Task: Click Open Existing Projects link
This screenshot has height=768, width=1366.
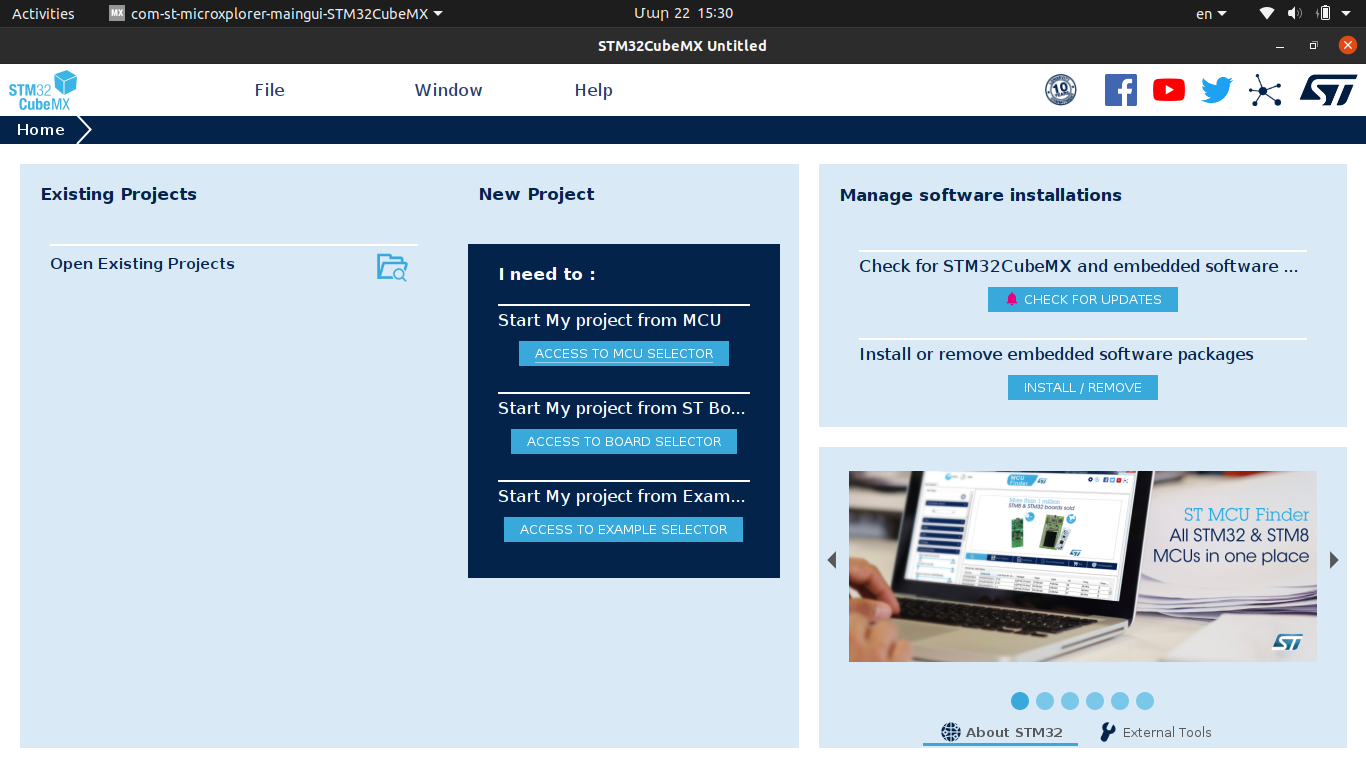Action: [x=143, y=264]
